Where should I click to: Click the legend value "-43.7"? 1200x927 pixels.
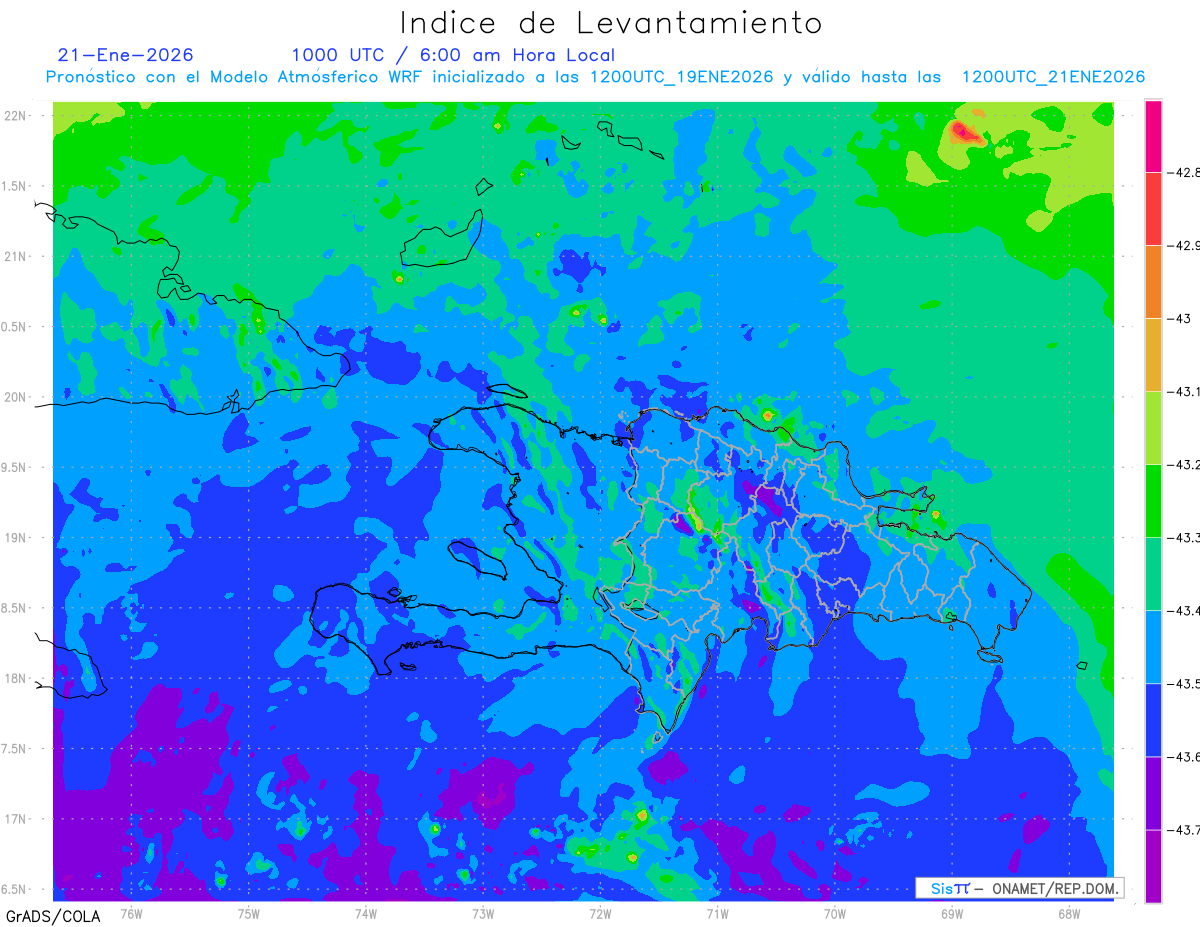tap(1184, 829)
